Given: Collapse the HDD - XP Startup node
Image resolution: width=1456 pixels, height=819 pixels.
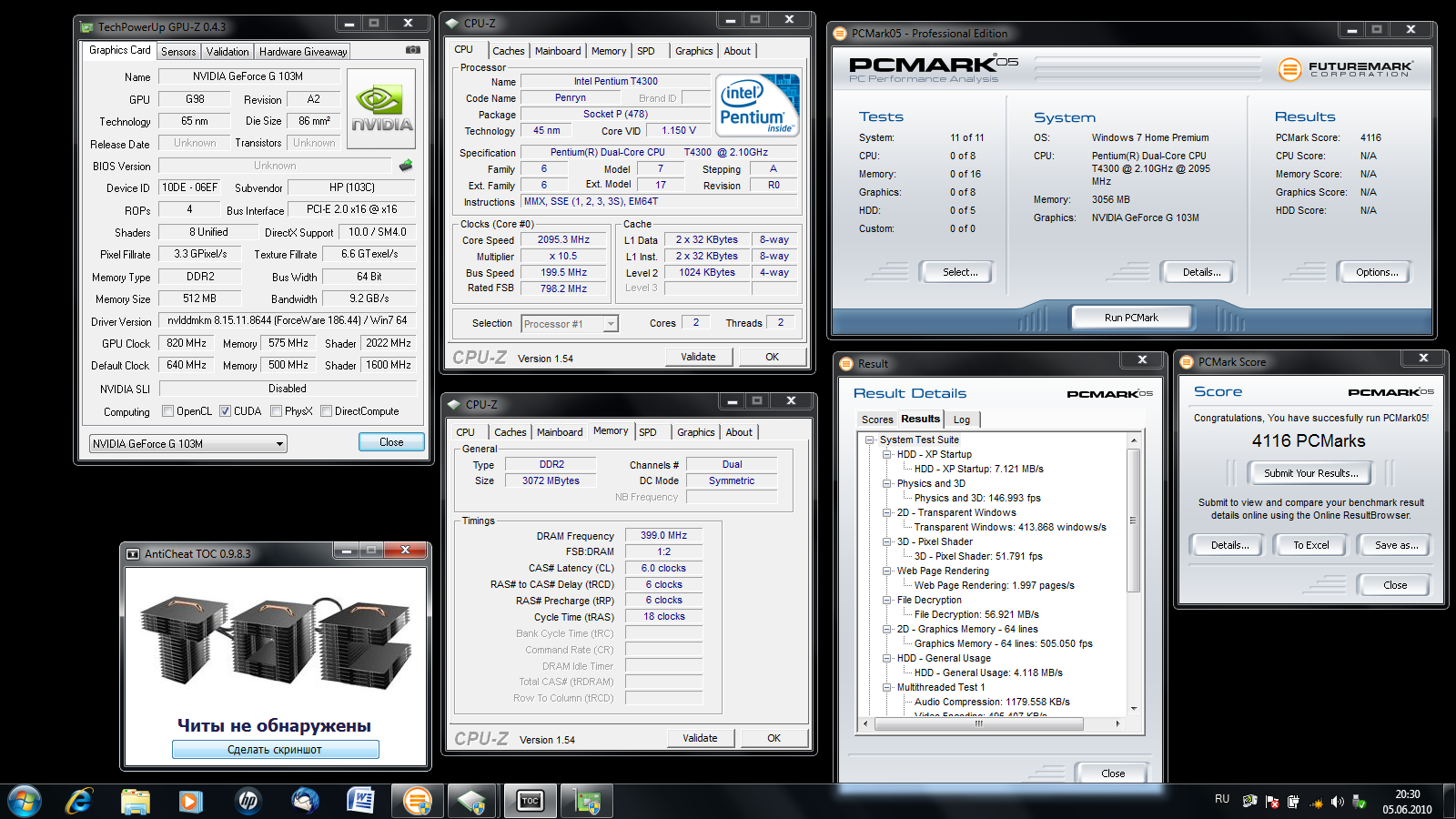Looking at the screenshot, I should click(x=887, y=454).
